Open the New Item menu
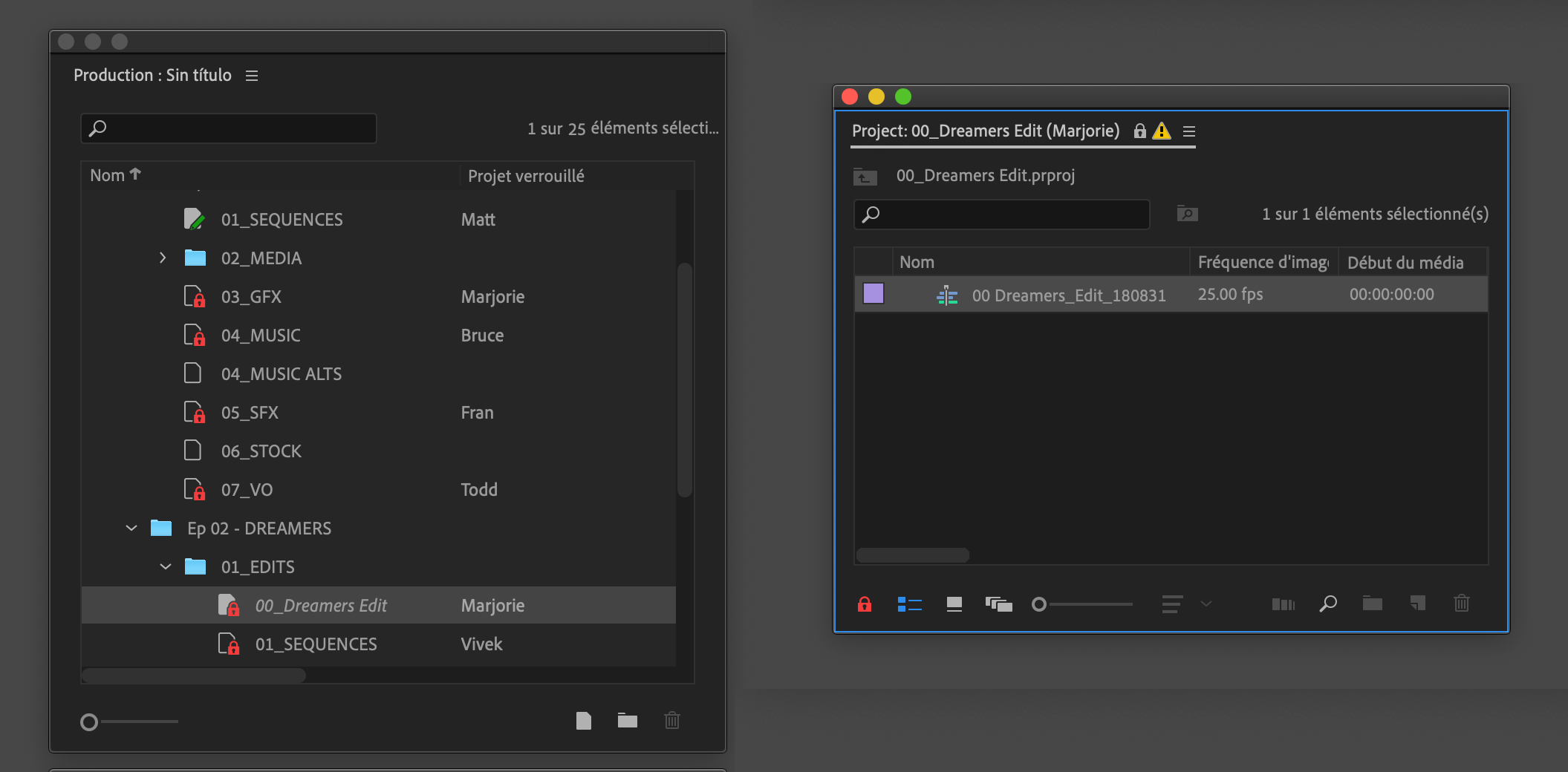Screen dimensions: 1568x772 [x=1417, y=603]
